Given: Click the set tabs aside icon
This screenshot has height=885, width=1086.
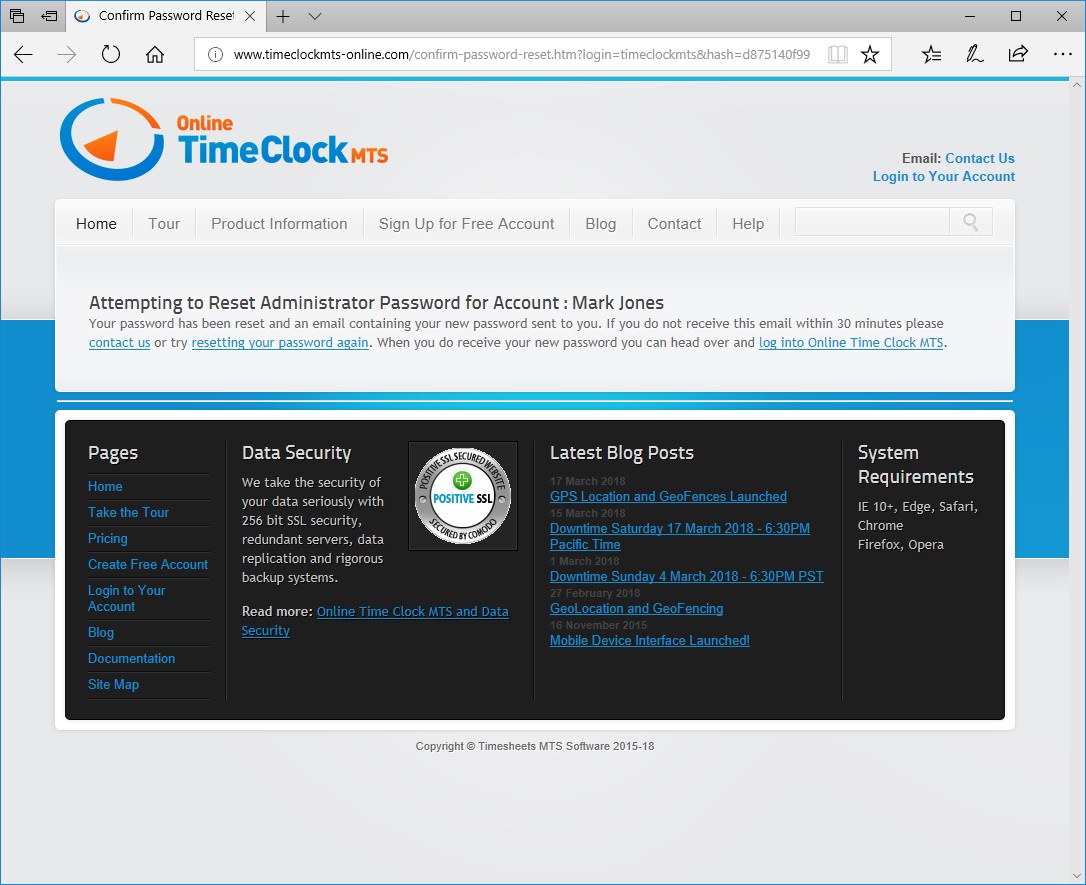Looking at the screenshot, I should tap(49, 16).
